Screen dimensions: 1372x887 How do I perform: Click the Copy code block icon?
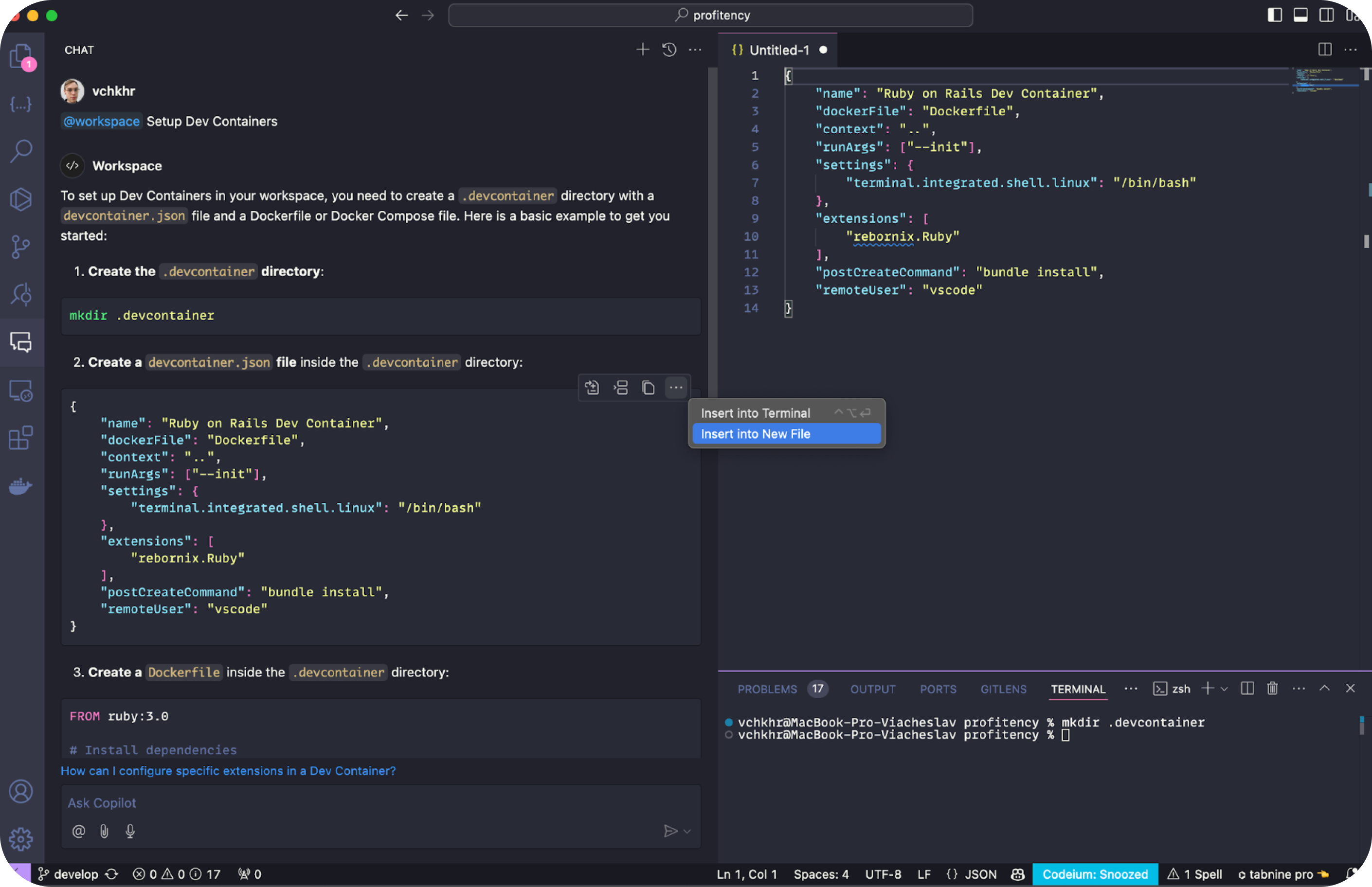point(648,388)
